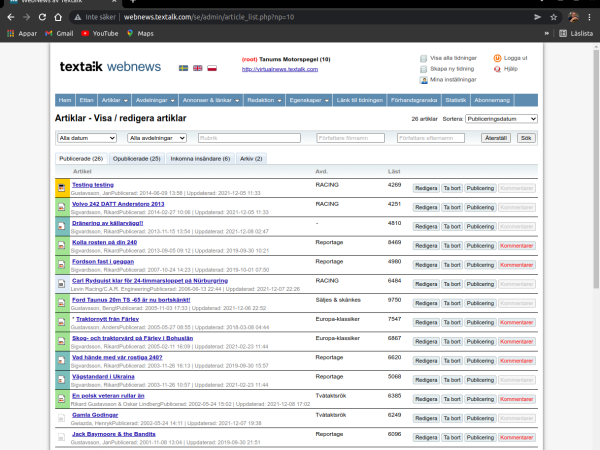The width and height of the screenshot is (600, 450).
Task: Open Länk till tidningen menu item
Action: click(360, 100)
